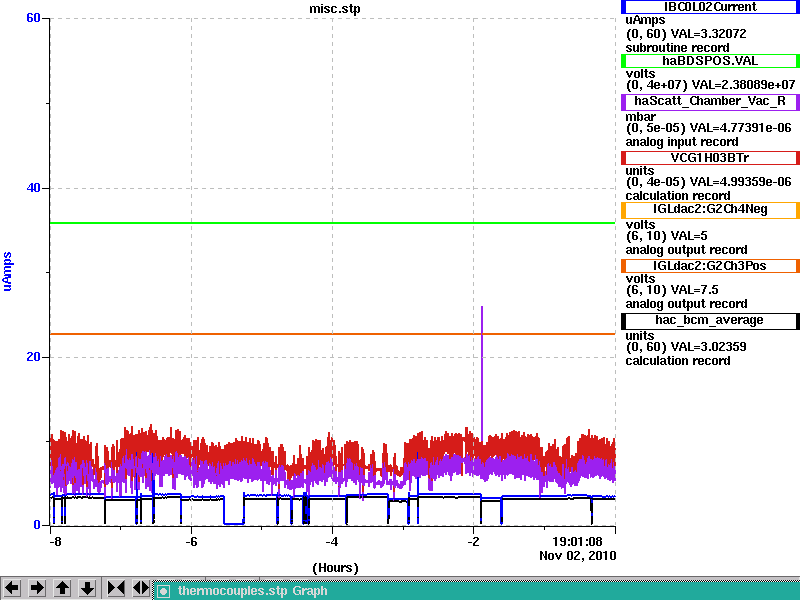Select the VCG1H03BTr legend button
The image size is (800, 600).
point(710,158)
